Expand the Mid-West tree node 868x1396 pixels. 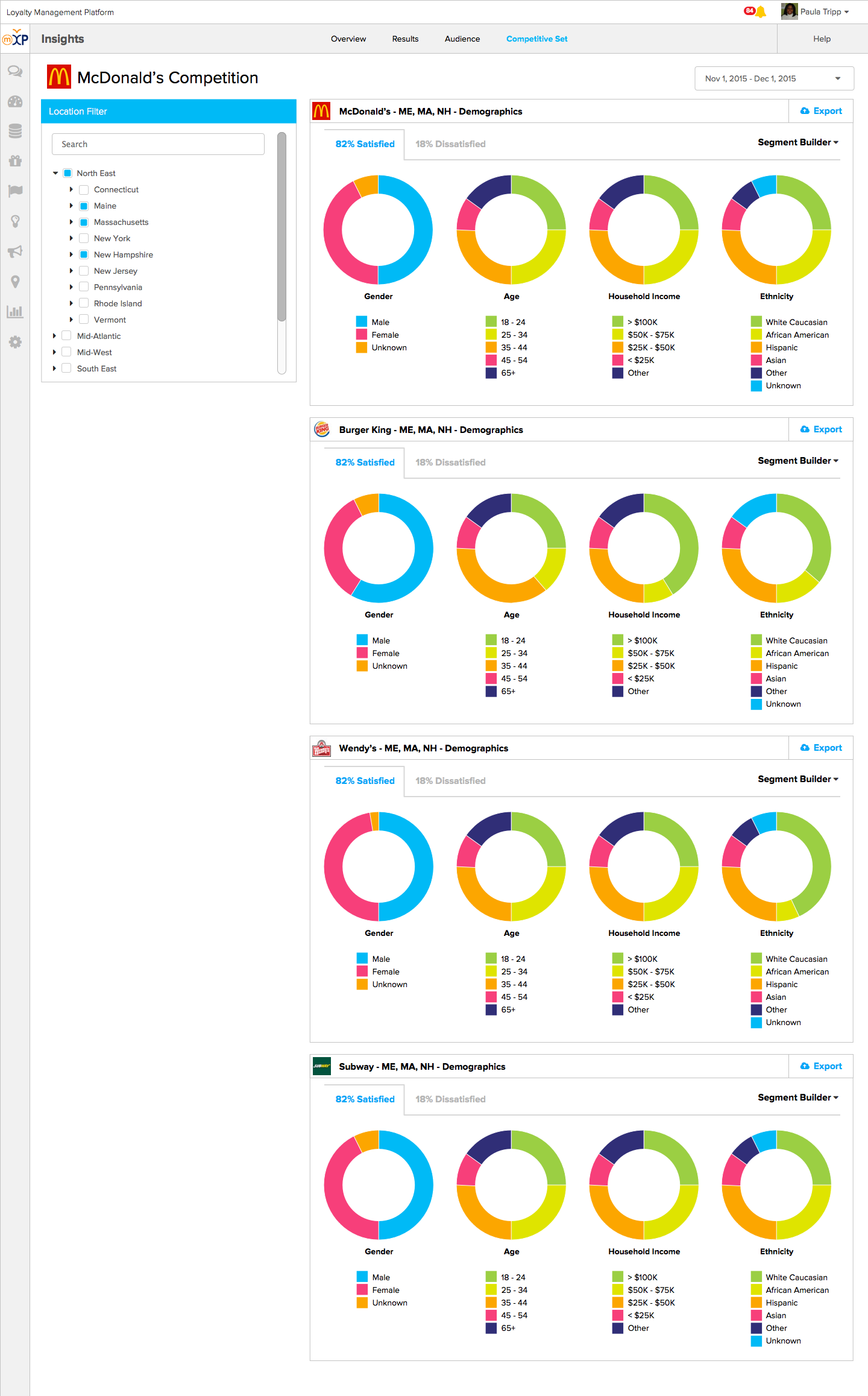(54, 352)
